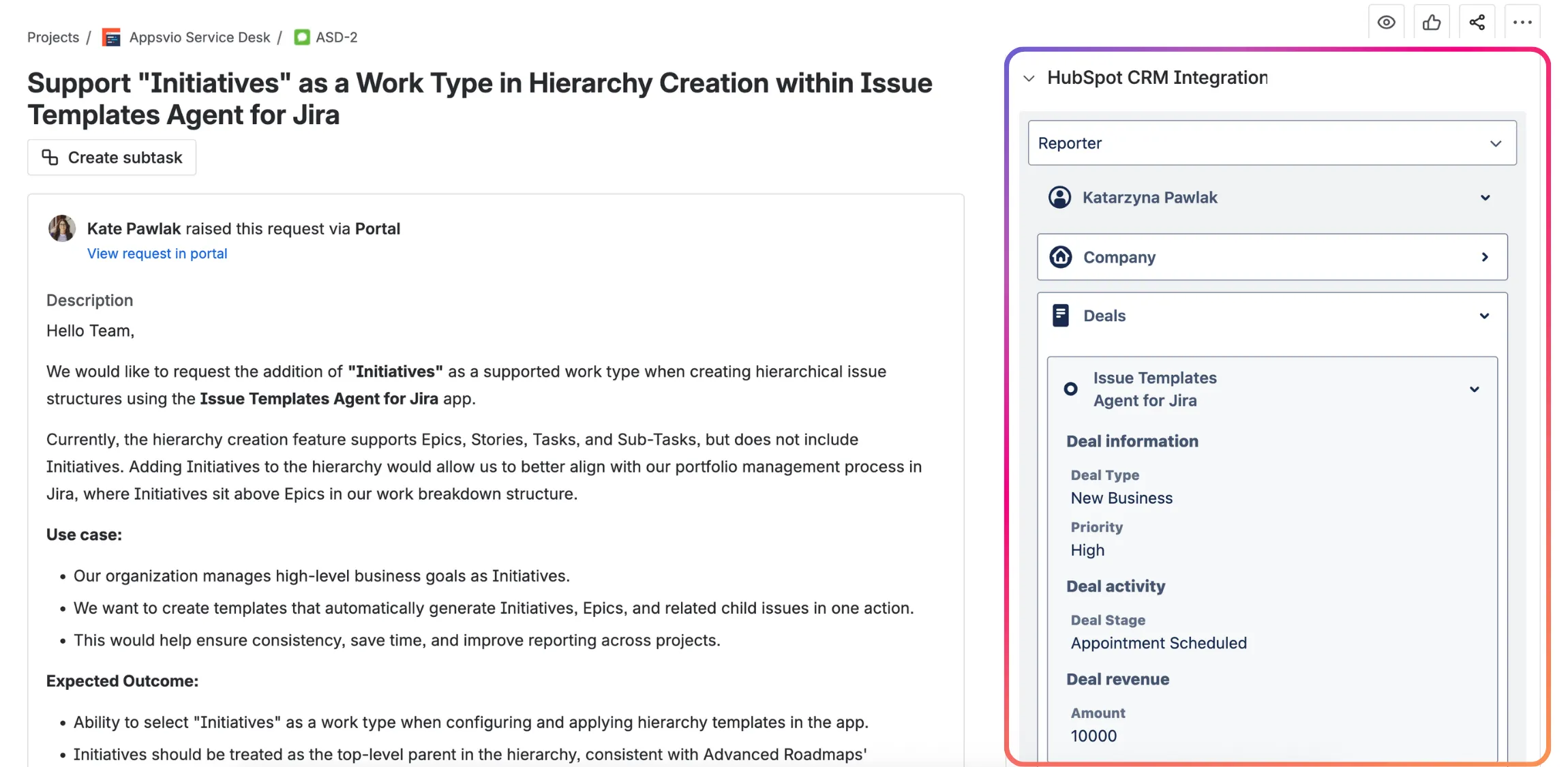Image resolution: width=1568 pixels, height=767 pixels.
Task: Click the share icon
Action: click(x=1477, y=22)
